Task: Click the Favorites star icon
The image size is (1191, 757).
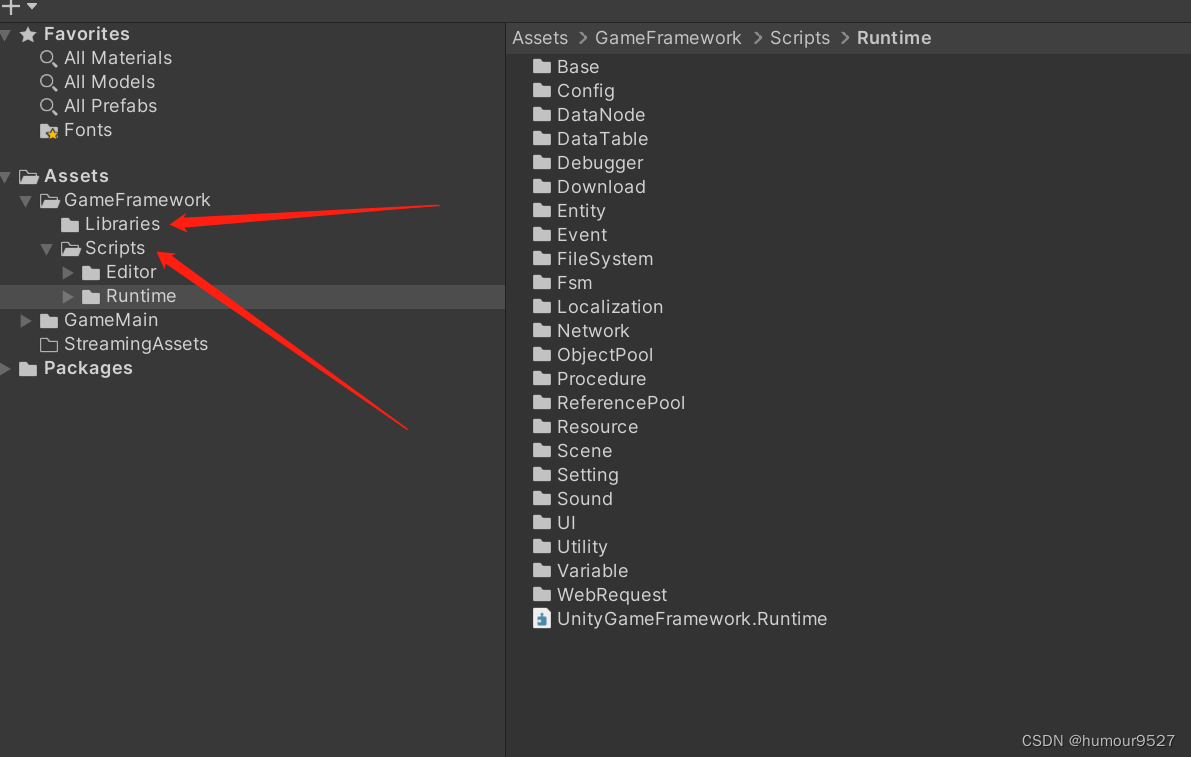Action: (x=29, y=33)
